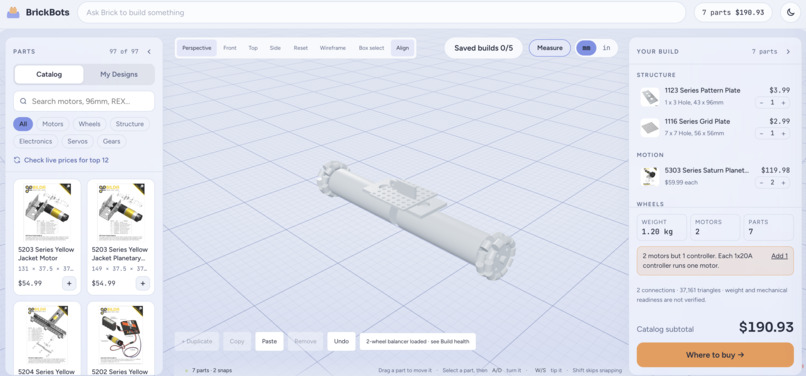Select the 3D robot model in viewport

point(416,219)
